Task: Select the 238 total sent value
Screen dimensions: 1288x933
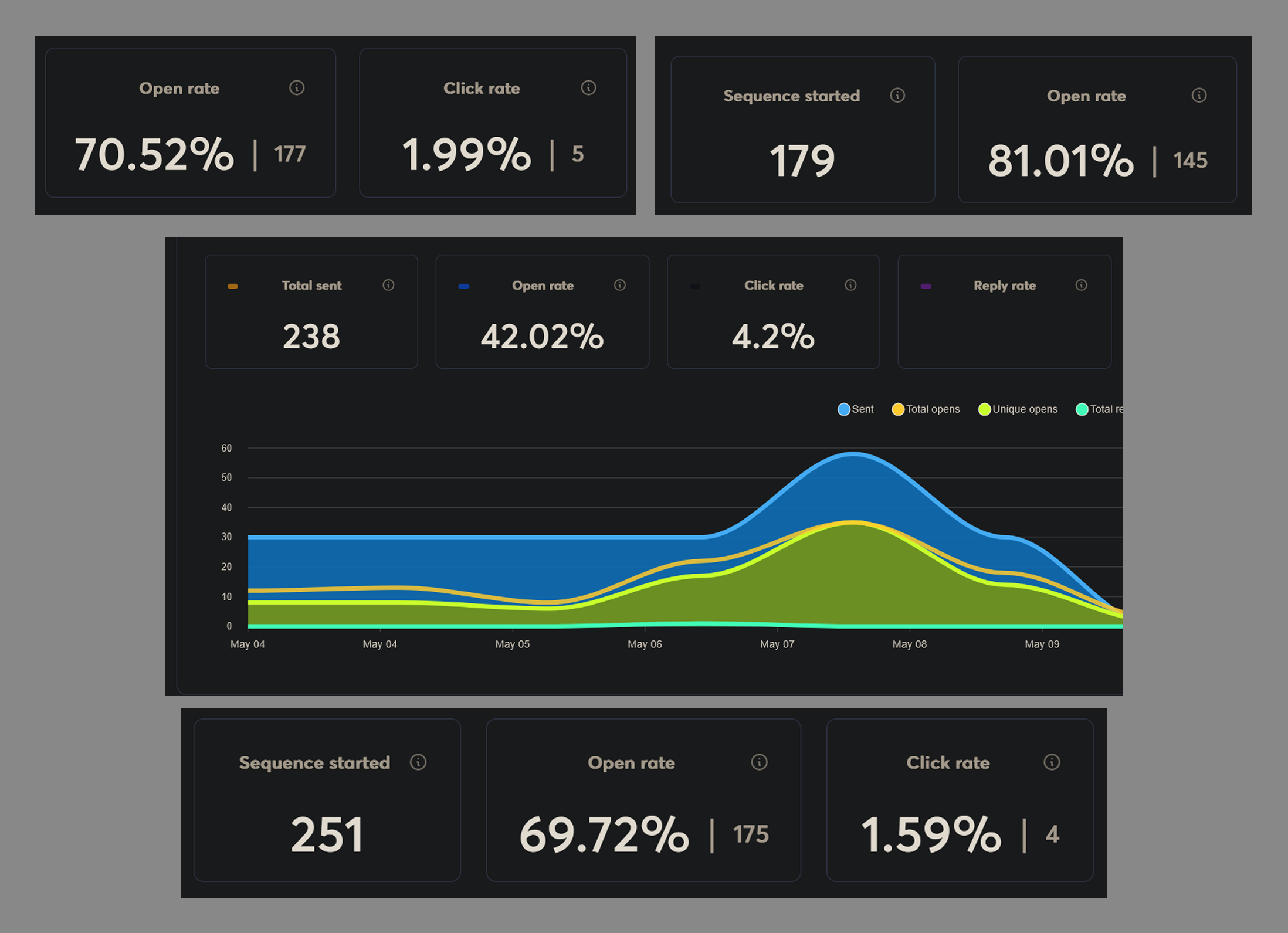Action: (311, 337)
